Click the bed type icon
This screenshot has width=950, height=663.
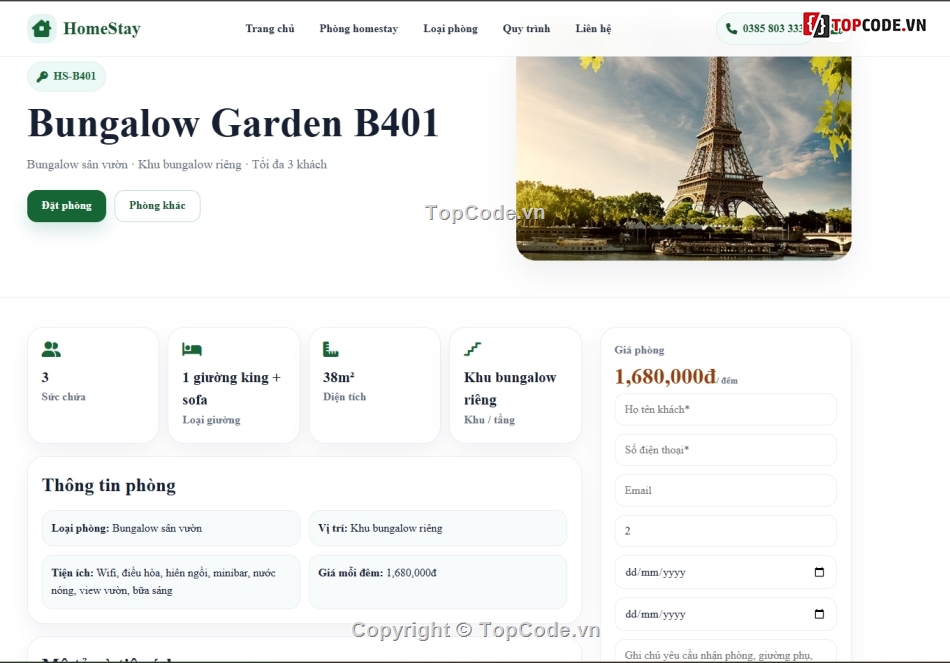pos(192,349)
